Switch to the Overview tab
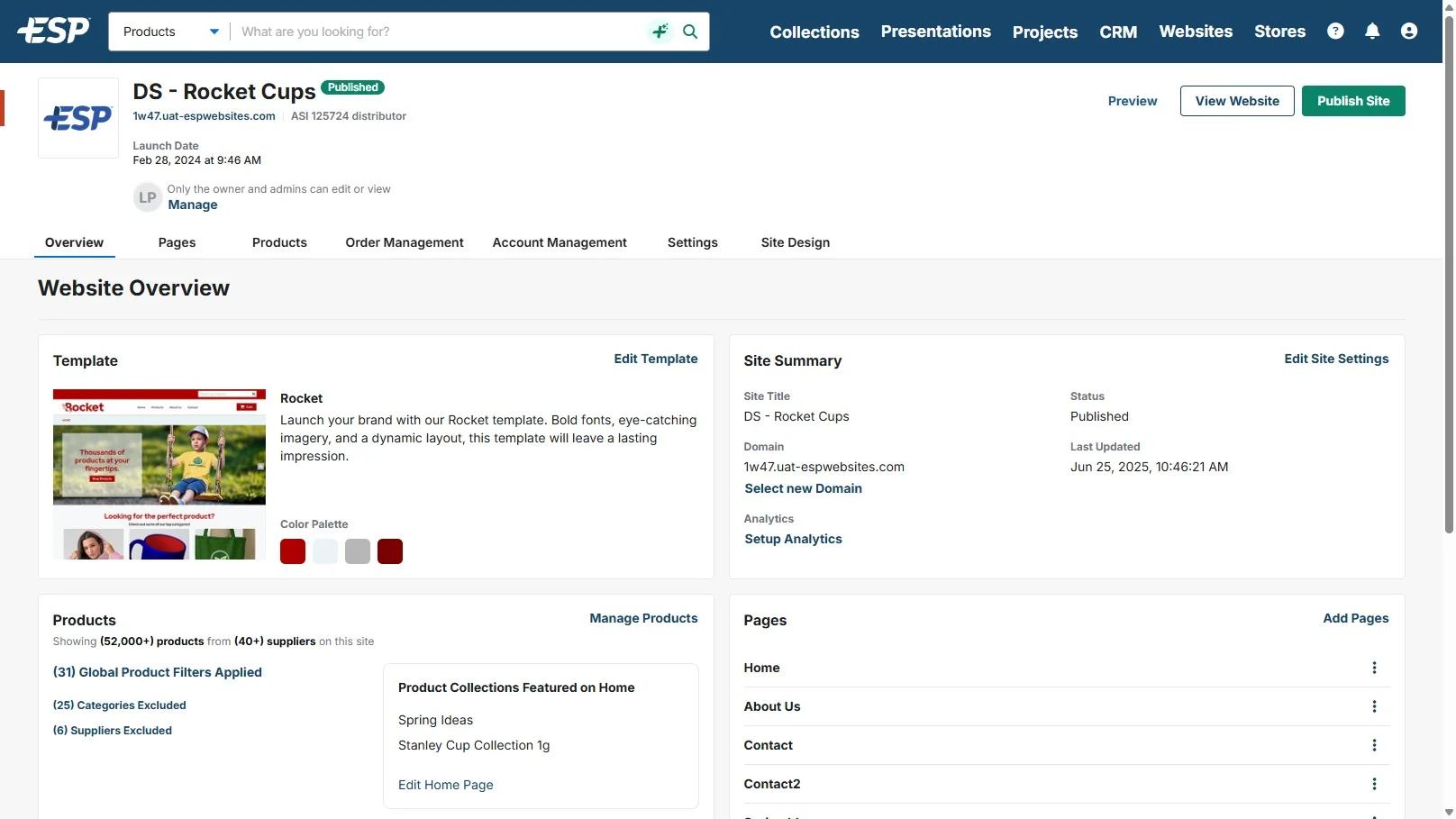 [74, 242]
